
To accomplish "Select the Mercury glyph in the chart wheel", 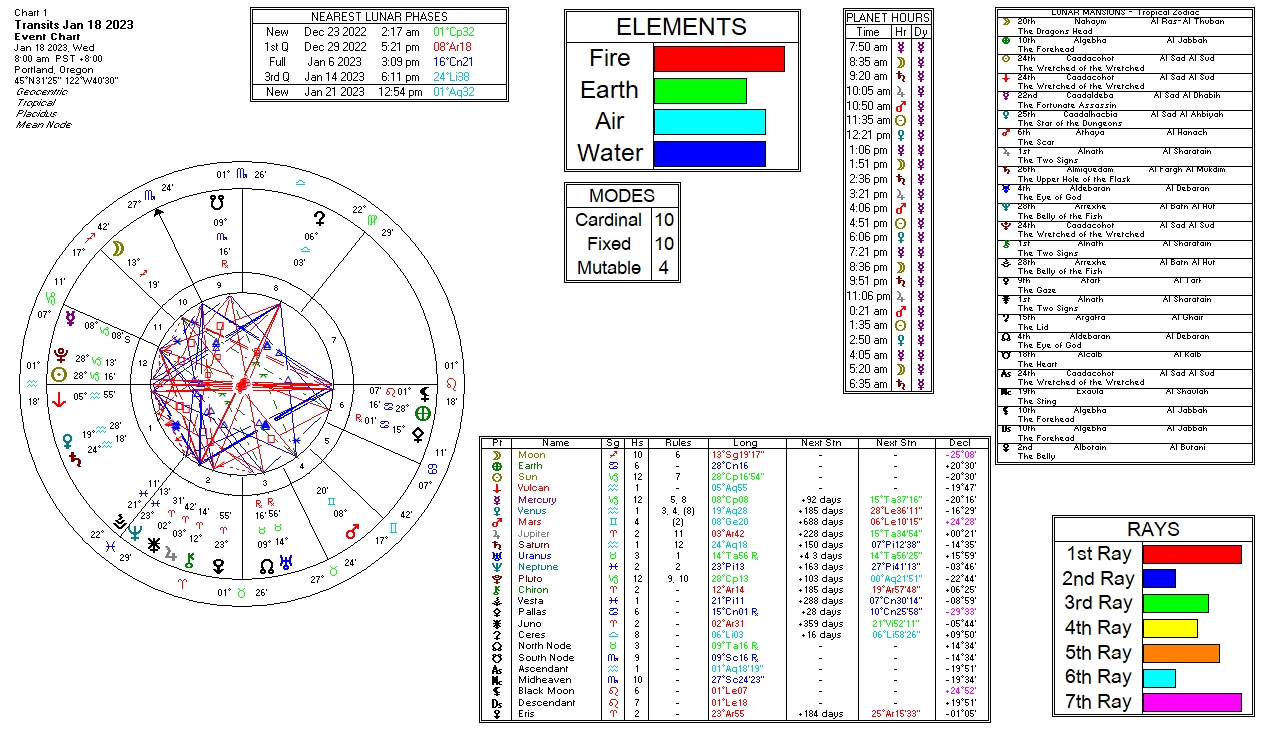I will click(x=70, y=318).
